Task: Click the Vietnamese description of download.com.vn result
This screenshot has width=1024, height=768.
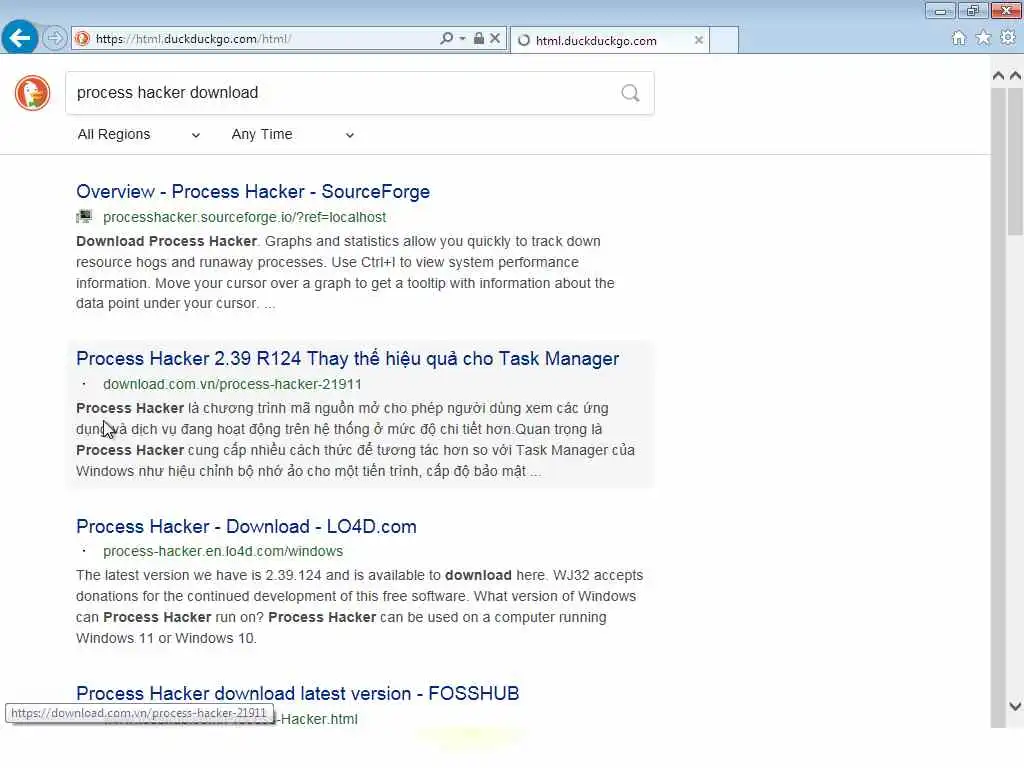Action: (355, 440)
